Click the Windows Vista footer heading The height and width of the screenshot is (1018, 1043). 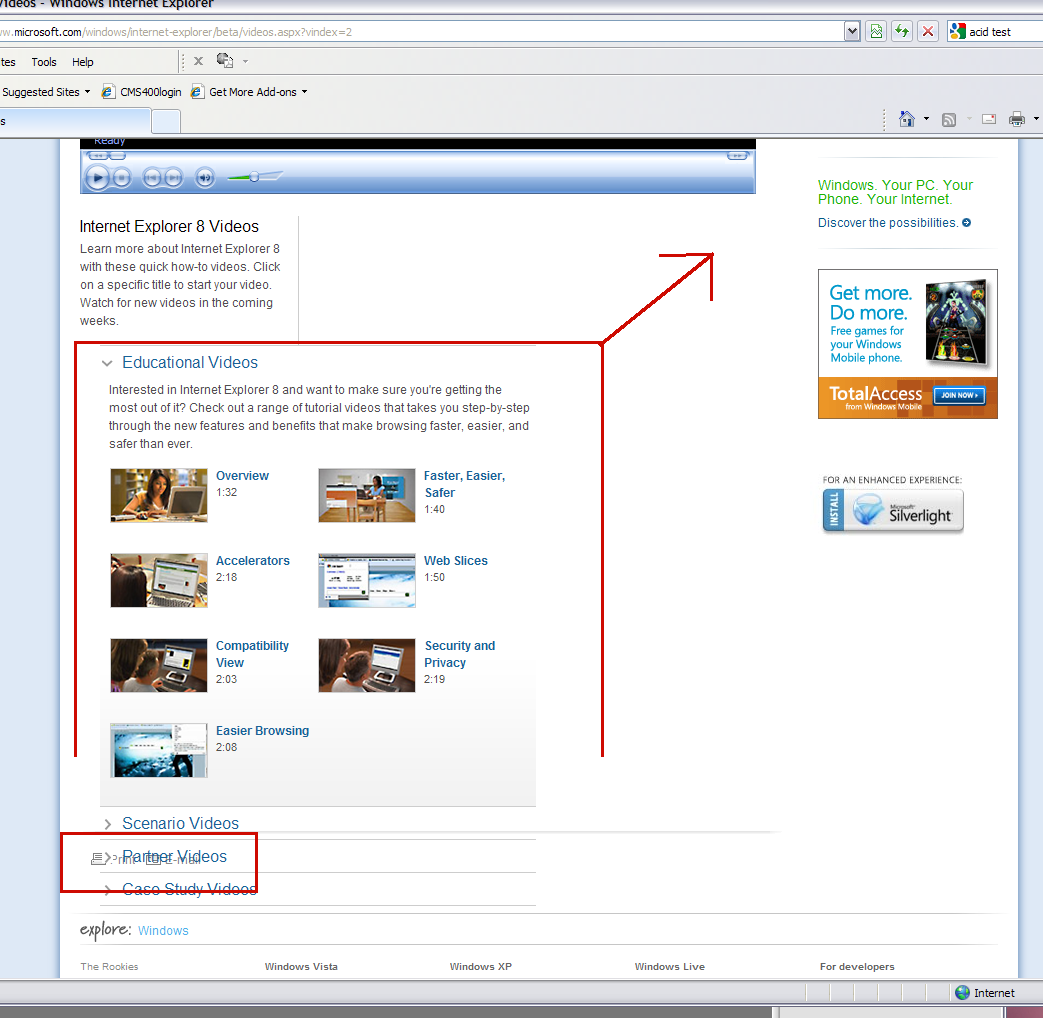click(301, 967)
